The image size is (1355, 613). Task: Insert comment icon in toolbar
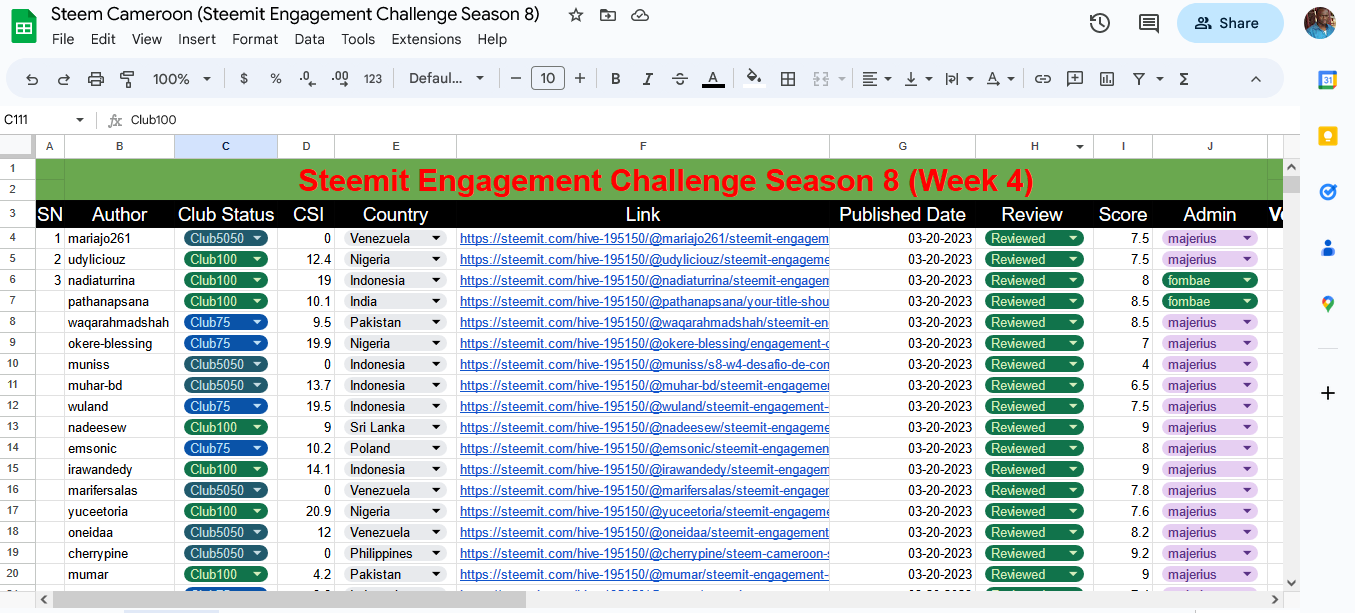tap(1075, 79)
